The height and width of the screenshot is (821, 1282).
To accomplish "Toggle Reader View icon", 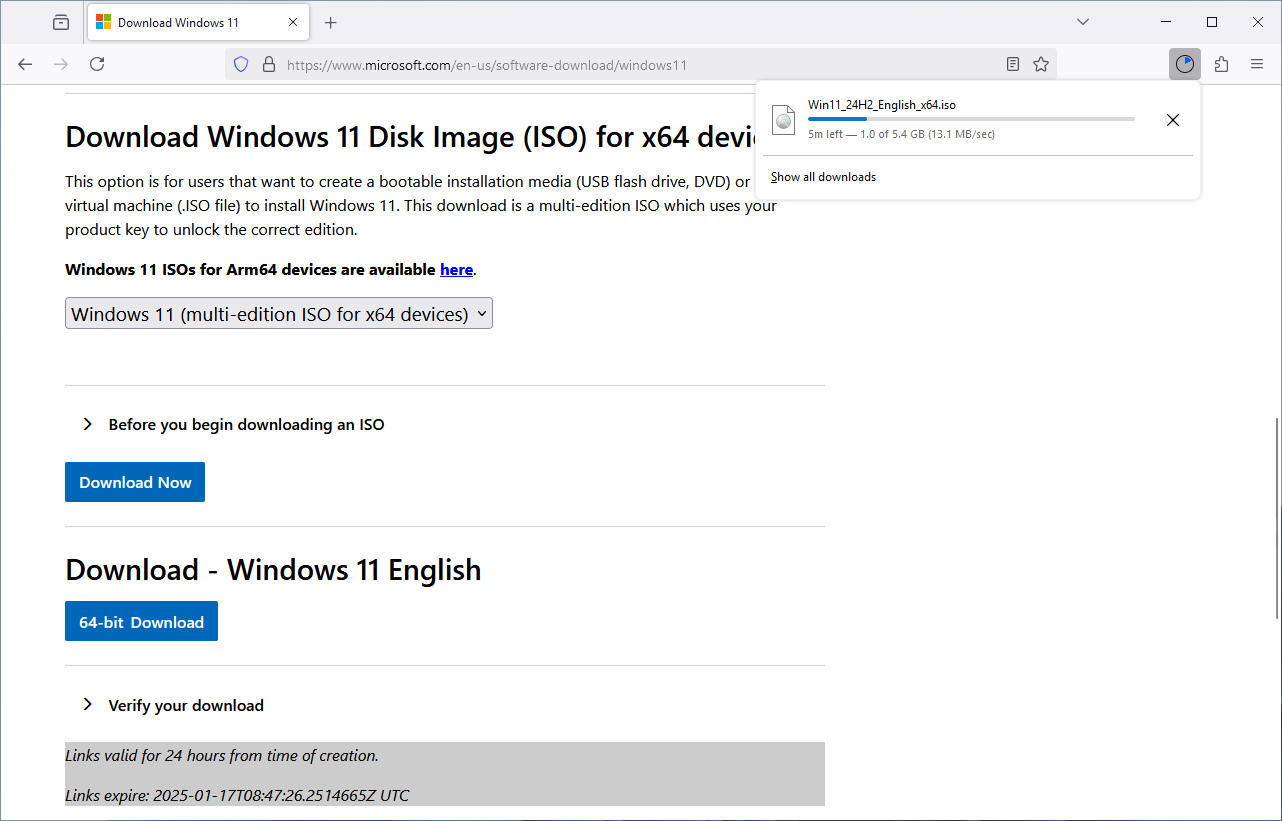I will click(1013, 64).
